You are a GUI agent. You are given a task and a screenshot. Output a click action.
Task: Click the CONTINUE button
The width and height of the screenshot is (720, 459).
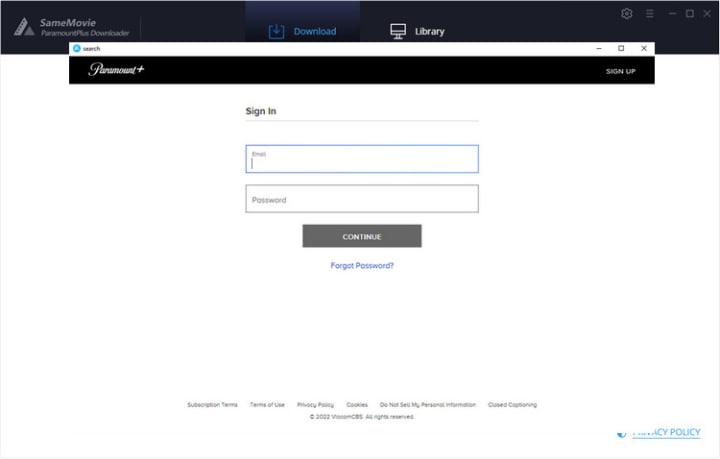pos(362,236)
